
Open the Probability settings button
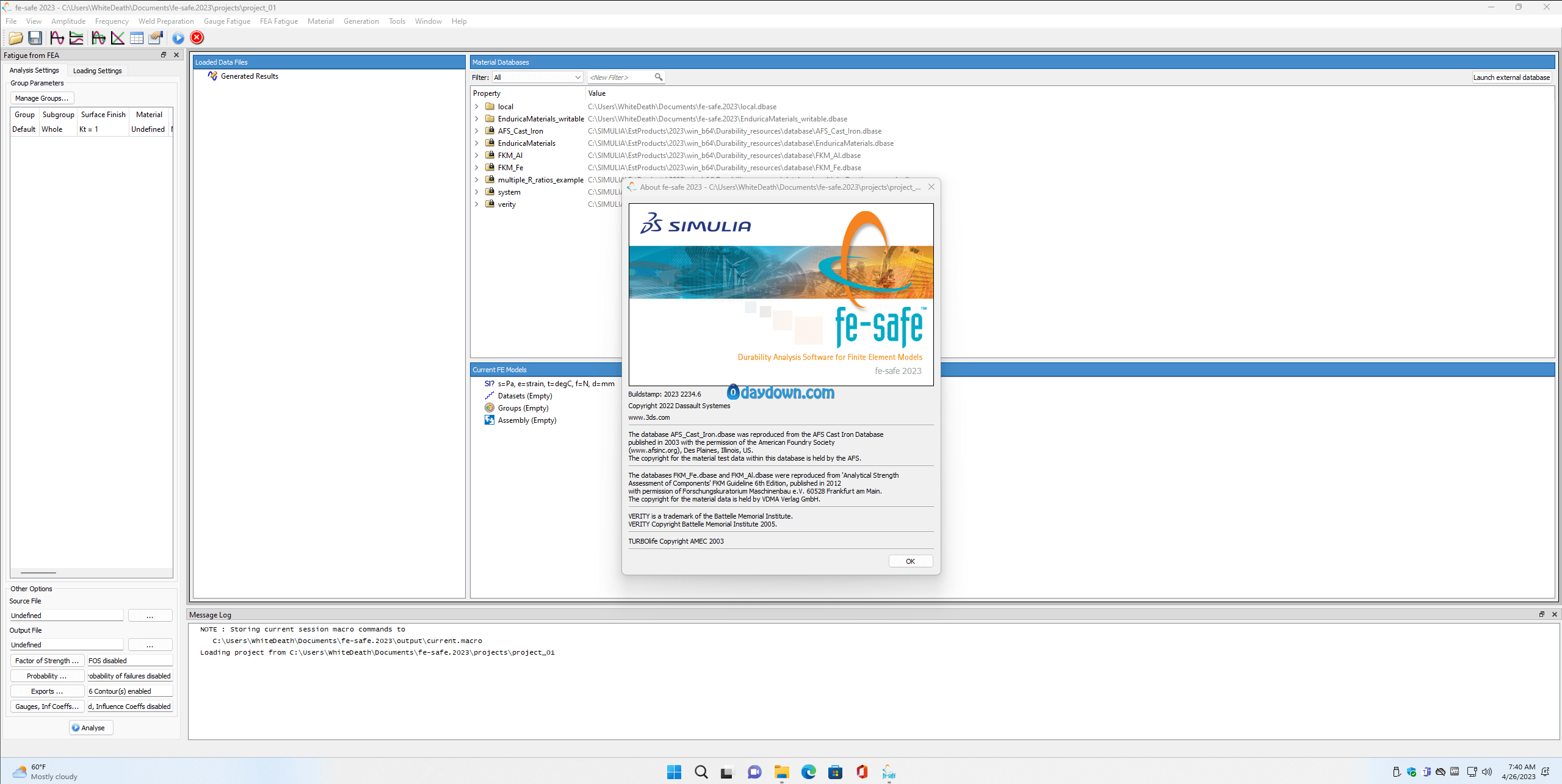pos(47,676)
